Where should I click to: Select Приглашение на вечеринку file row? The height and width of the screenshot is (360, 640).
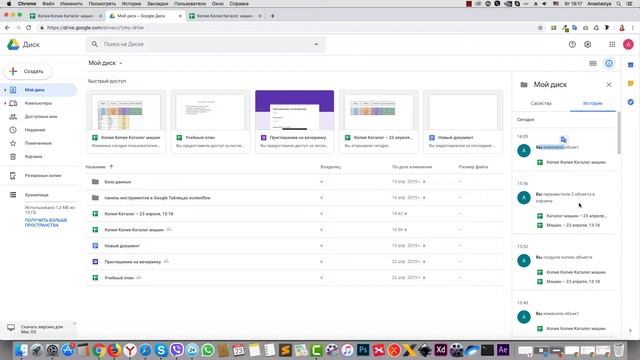294,262
